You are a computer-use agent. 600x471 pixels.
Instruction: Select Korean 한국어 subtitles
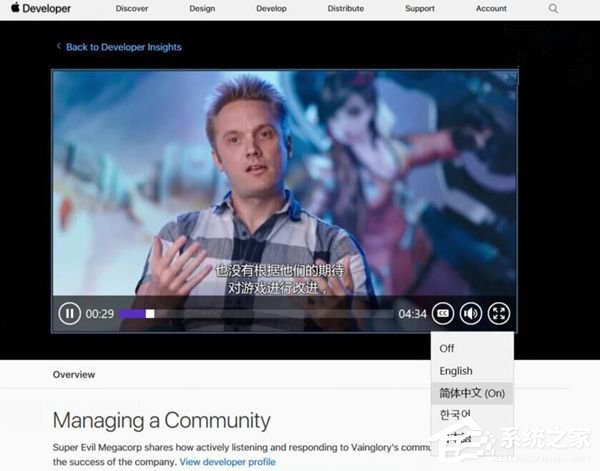472,415
